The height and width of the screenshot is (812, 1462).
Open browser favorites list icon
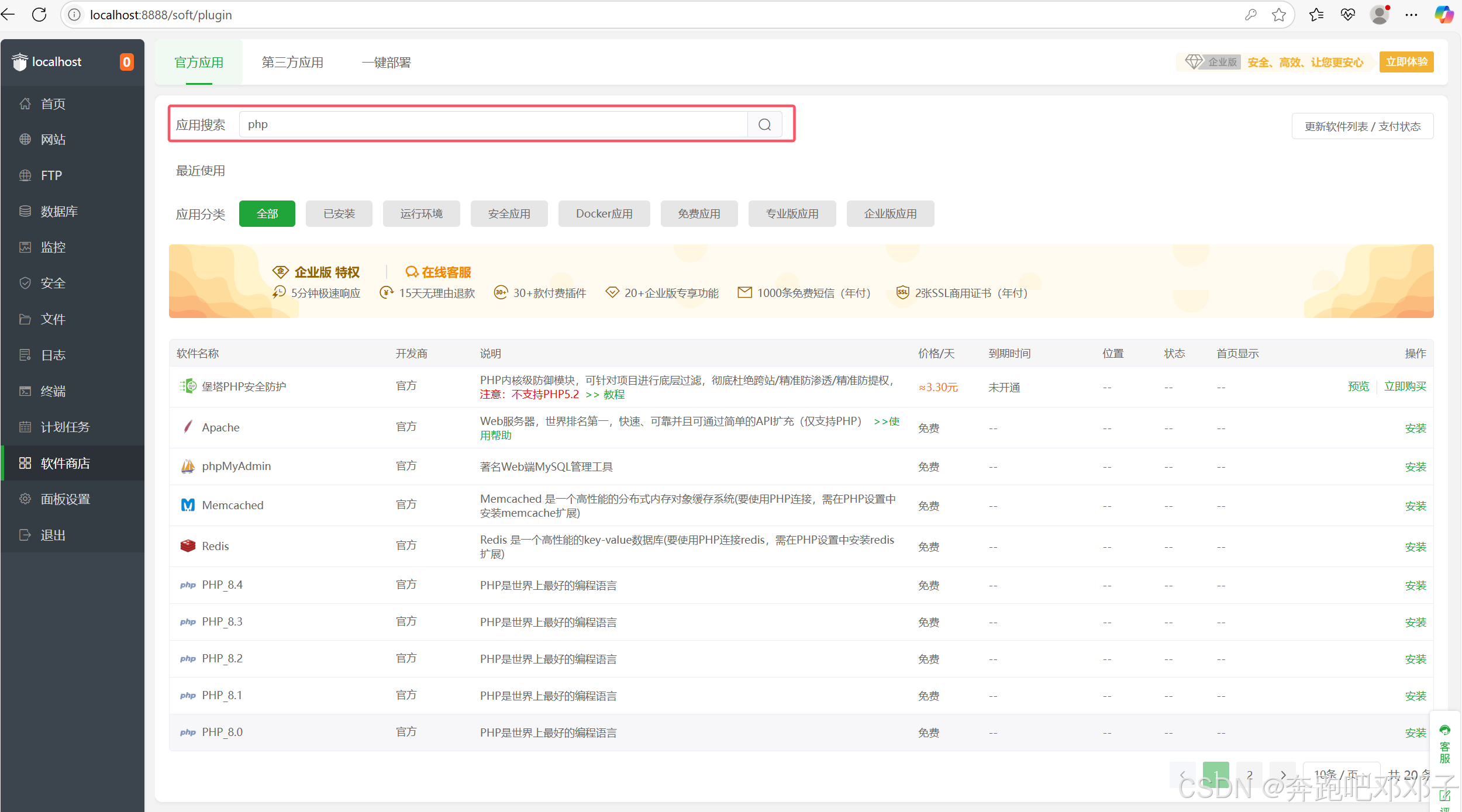pyautogui.click(x=1316, y=15)
